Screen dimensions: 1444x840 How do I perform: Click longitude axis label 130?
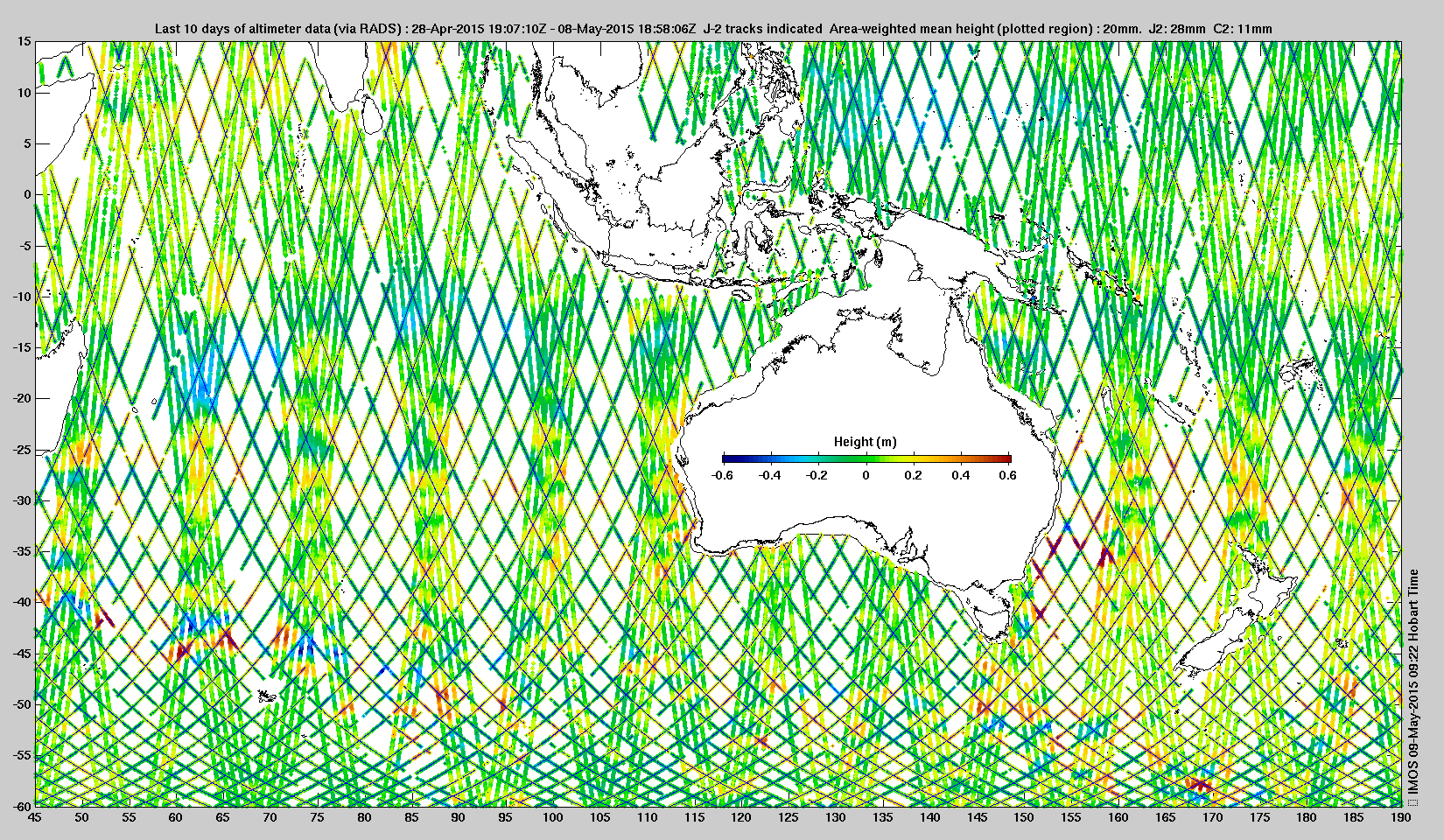pos(835,817)
